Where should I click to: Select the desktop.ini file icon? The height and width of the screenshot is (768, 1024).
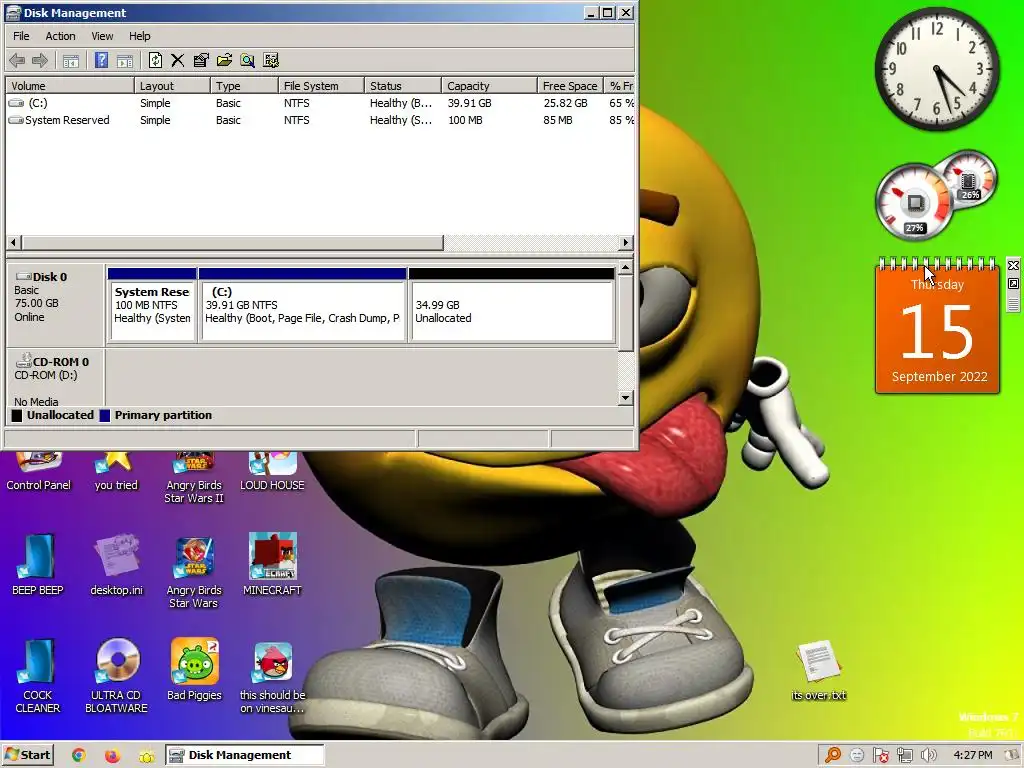tap(116, 564)
